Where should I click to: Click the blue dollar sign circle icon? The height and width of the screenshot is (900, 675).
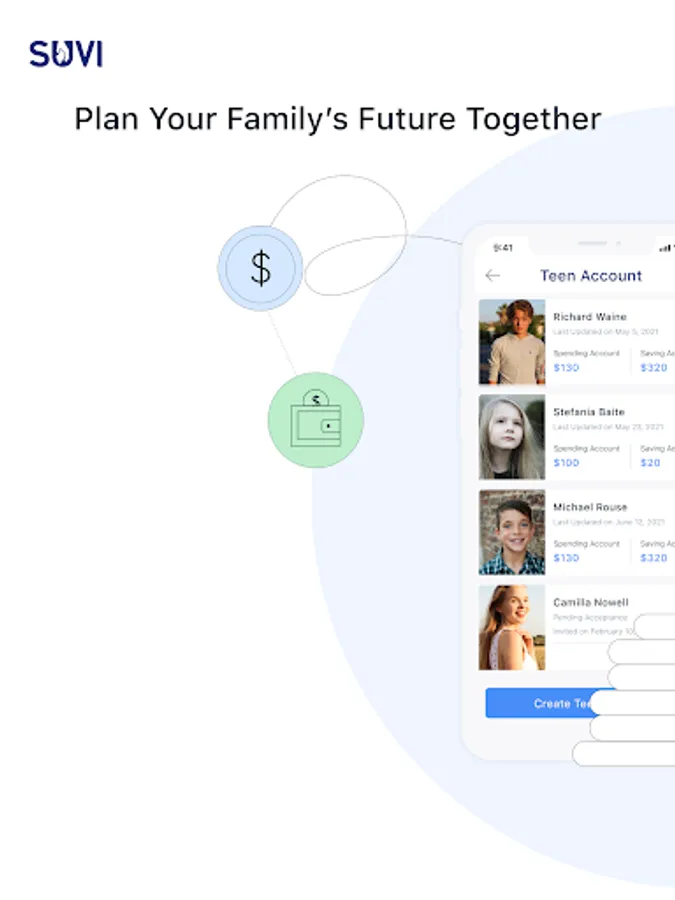260,268
